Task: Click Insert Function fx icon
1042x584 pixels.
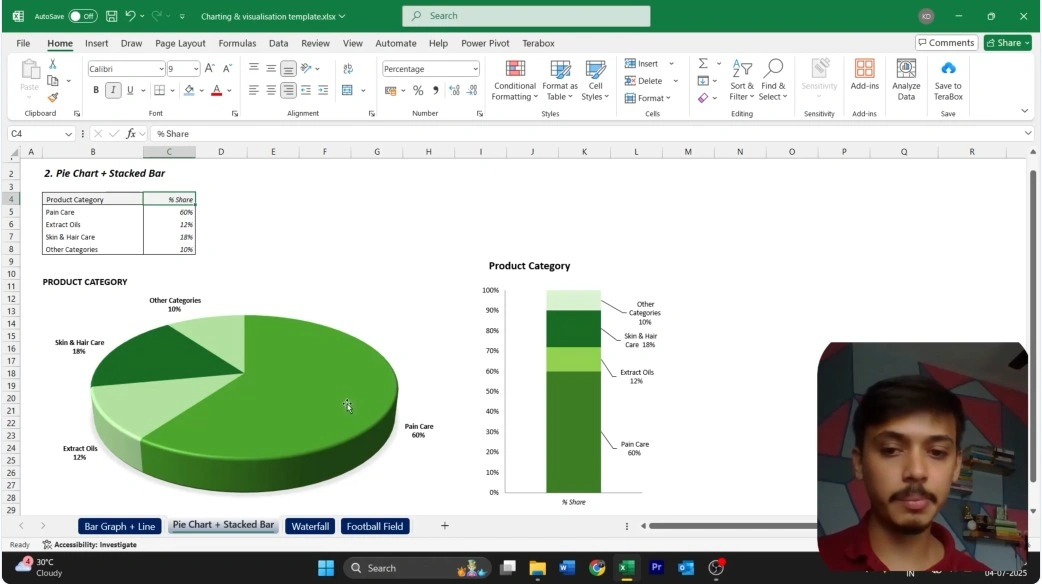Action: pos(131,134)
